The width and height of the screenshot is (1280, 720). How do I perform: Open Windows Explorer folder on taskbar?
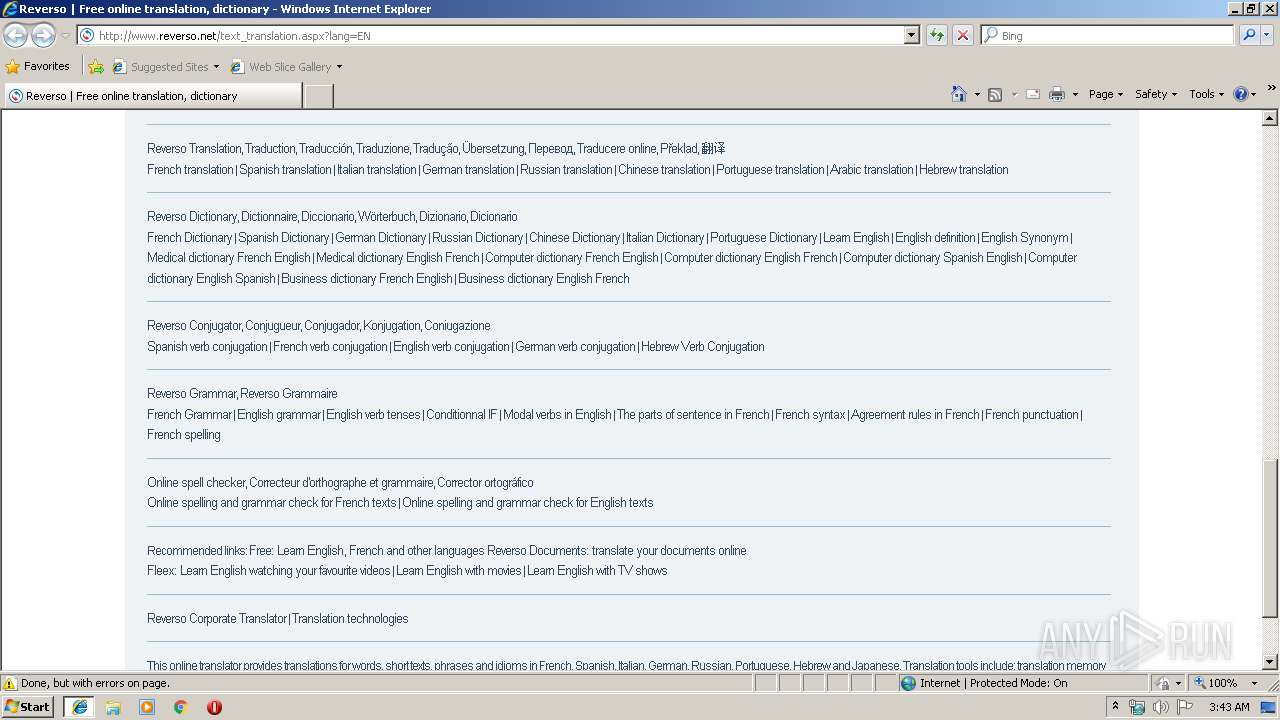113,707
